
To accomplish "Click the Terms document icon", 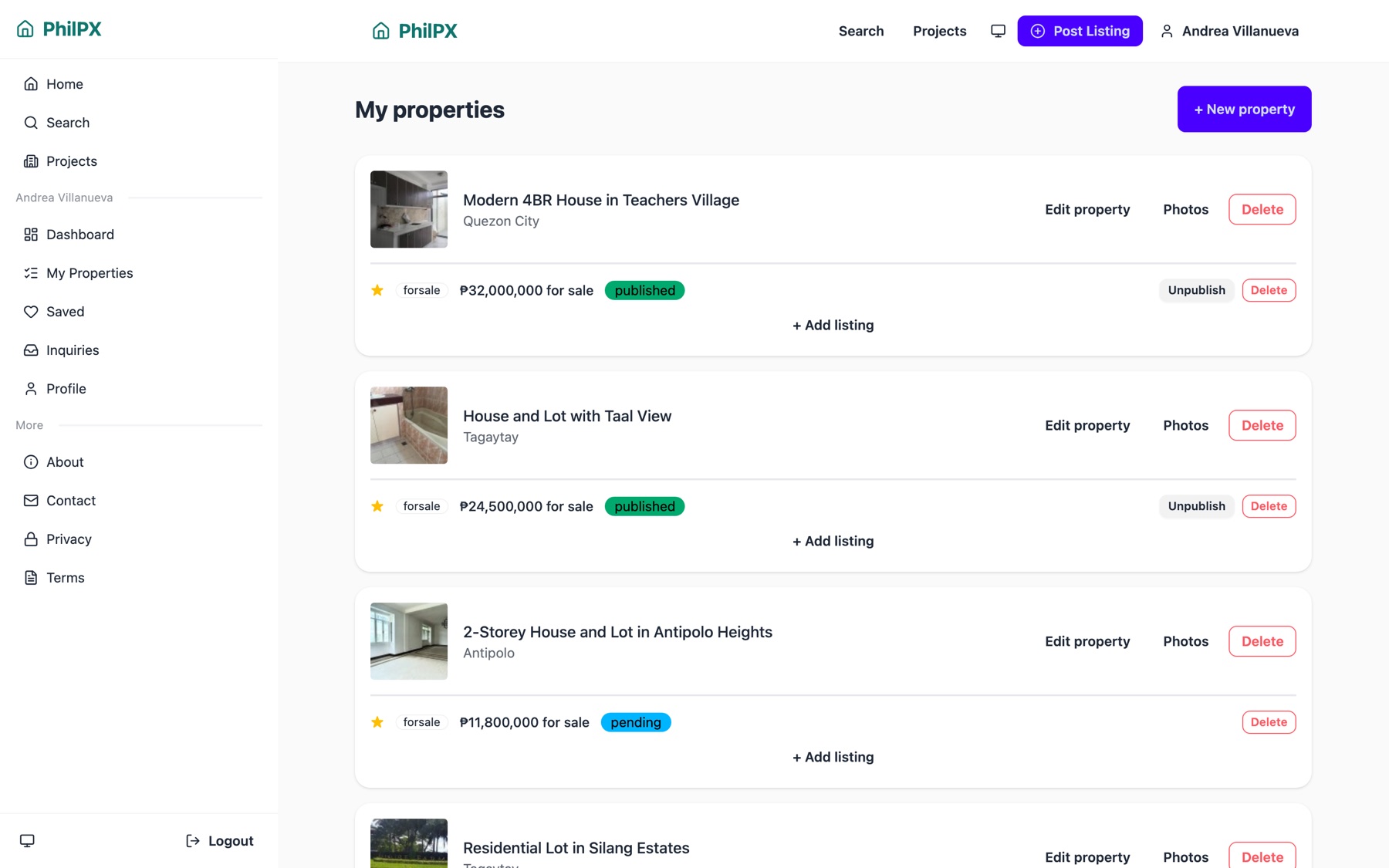I will 31,578.
